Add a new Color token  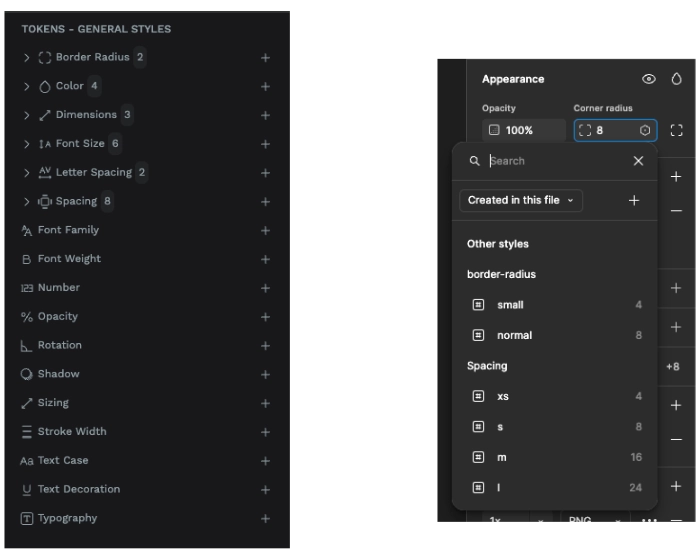tap(265, 86)
